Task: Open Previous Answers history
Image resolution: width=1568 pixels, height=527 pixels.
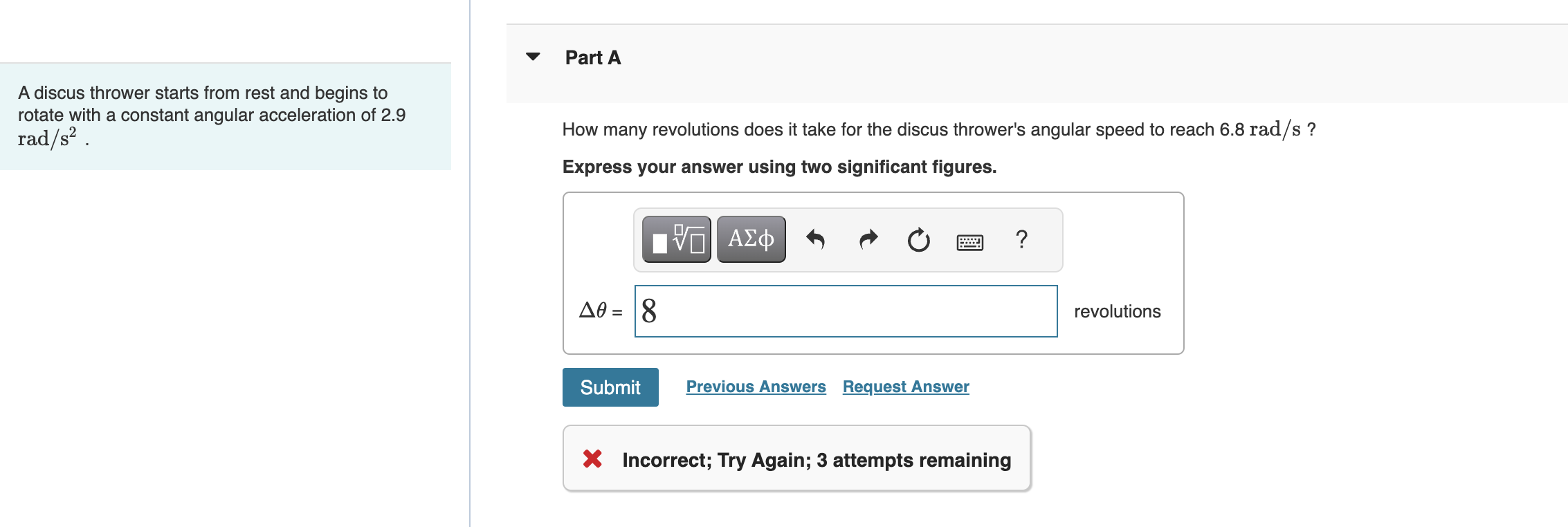Action: [x=756, y=387]
